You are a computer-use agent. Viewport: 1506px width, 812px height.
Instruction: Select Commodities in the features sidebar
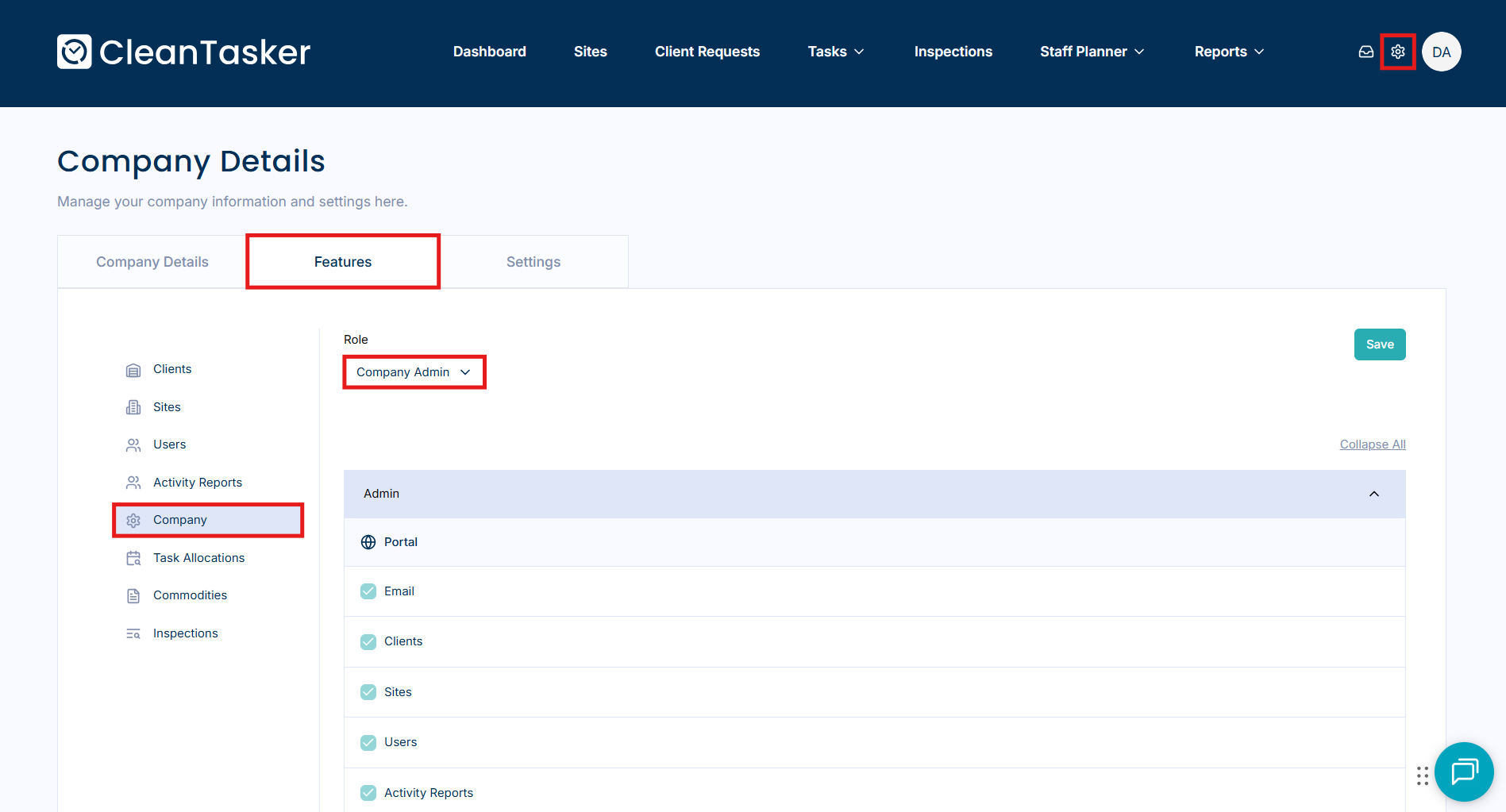pos(190,595)
